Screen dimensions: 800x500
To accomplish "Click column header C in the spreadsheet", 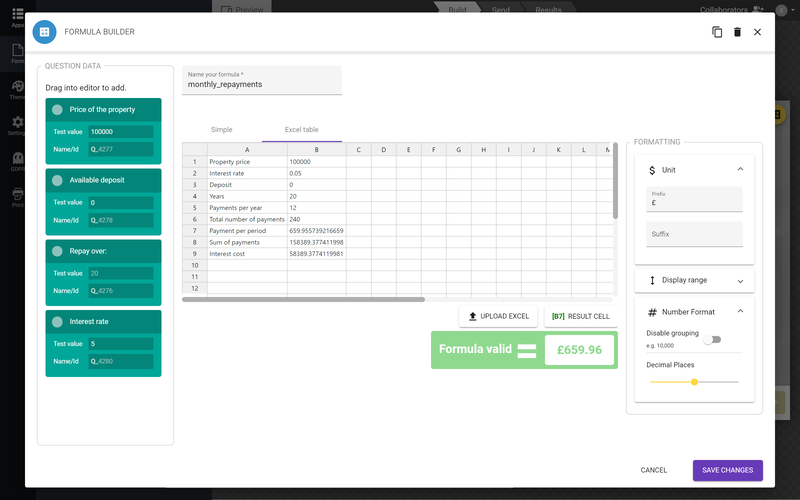I will click(x=359, y=149).
